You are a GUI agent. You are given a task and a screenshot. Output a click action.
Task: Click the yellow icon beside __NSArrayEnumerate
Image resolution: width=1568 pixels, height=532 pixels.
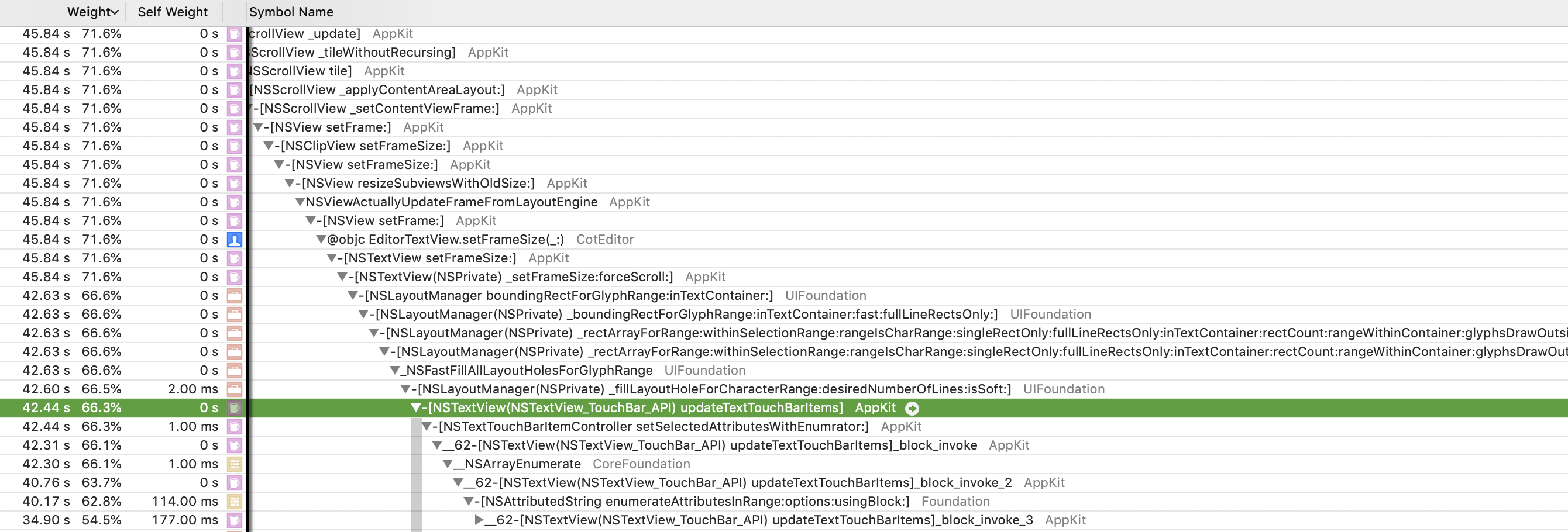236,464
